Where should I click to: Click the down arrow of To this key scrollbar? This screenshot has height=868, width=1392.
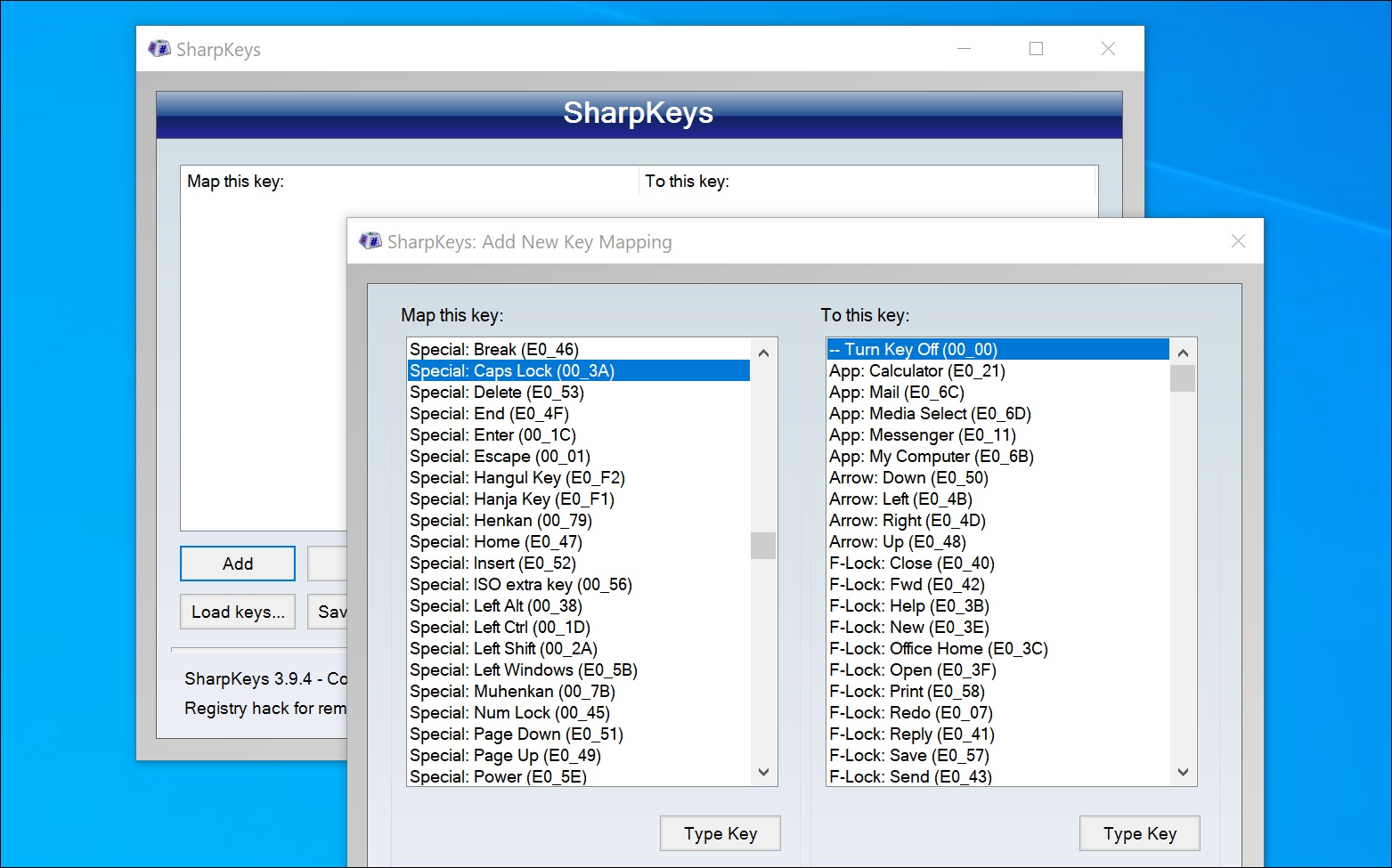coord(1183,772)
